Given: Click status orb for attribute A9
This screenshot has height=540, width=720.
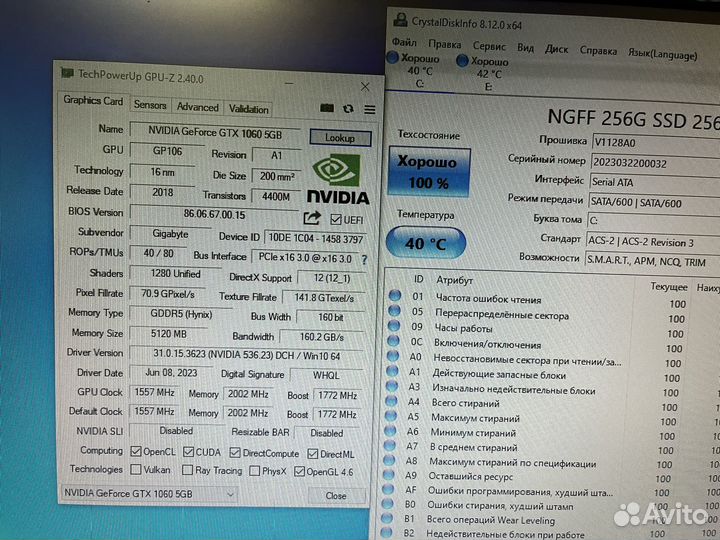Looking at the screenshot, I should 389,474.
